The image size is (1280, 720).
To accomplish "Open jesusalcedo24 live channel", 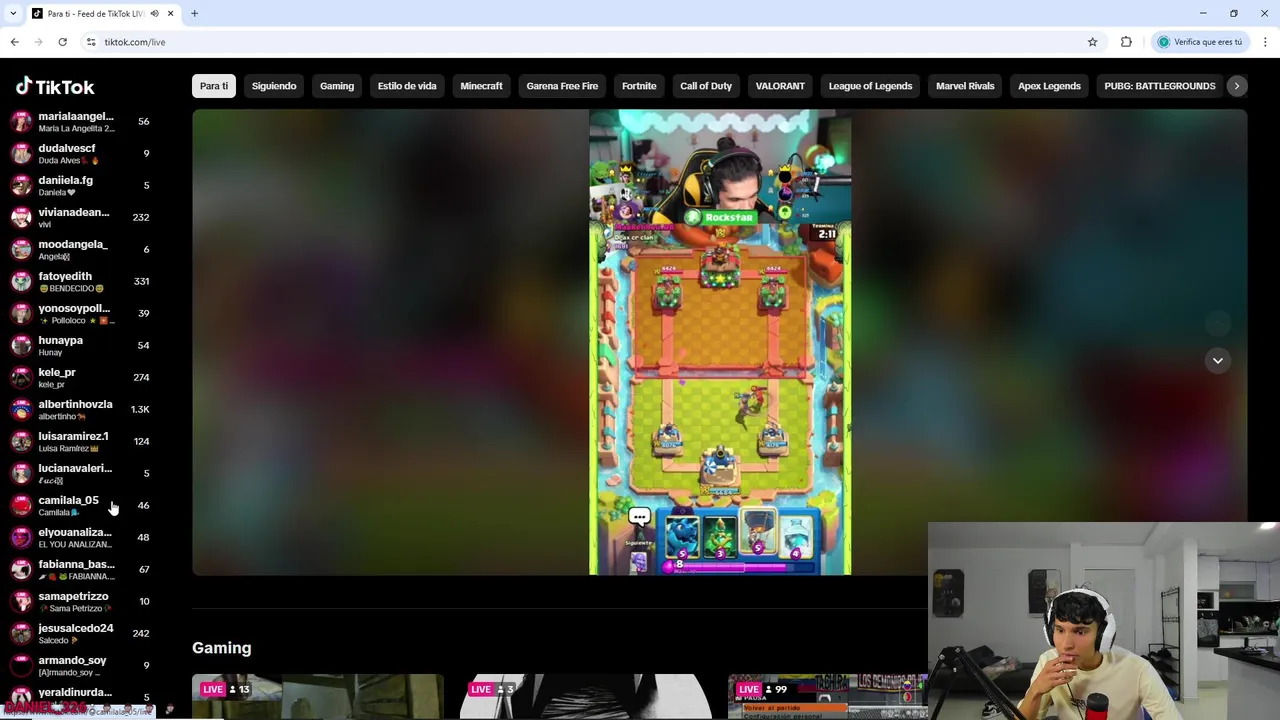I will tap(80, 634).
